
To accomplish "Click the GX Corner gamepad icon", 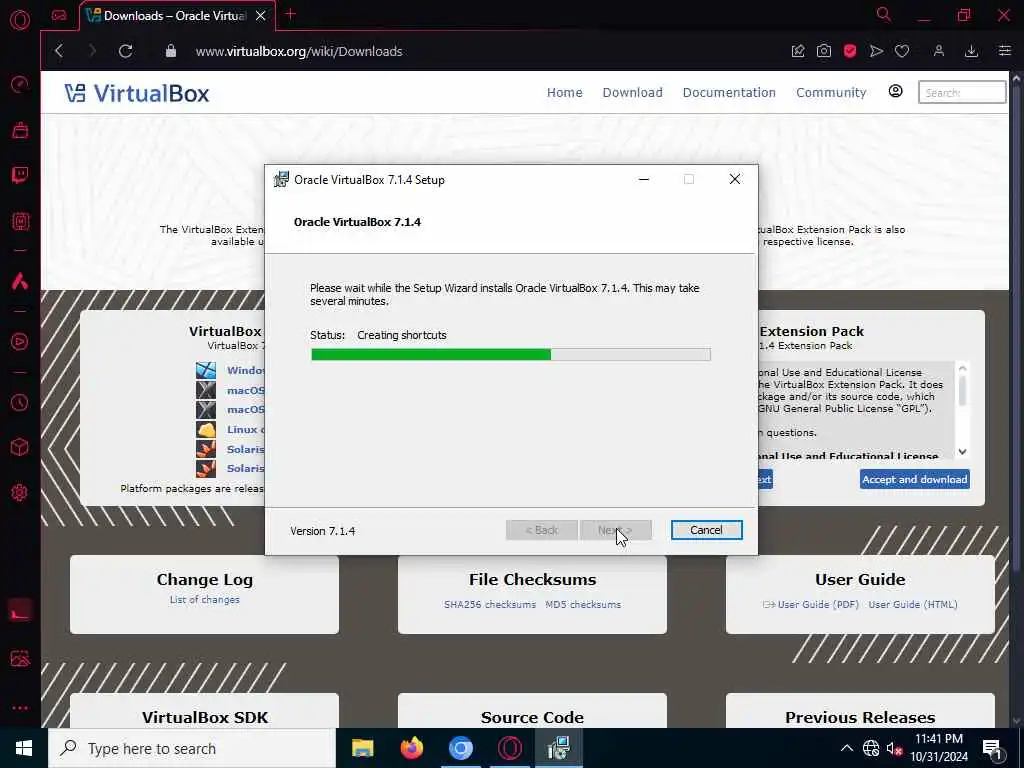I will pyautogui.click(x=59, y=16).
